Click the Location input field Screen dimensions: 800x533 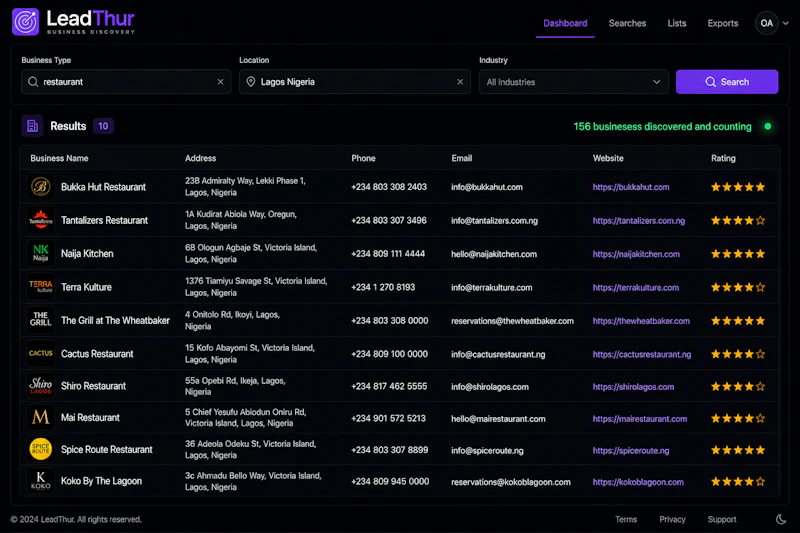click(355, 82)
